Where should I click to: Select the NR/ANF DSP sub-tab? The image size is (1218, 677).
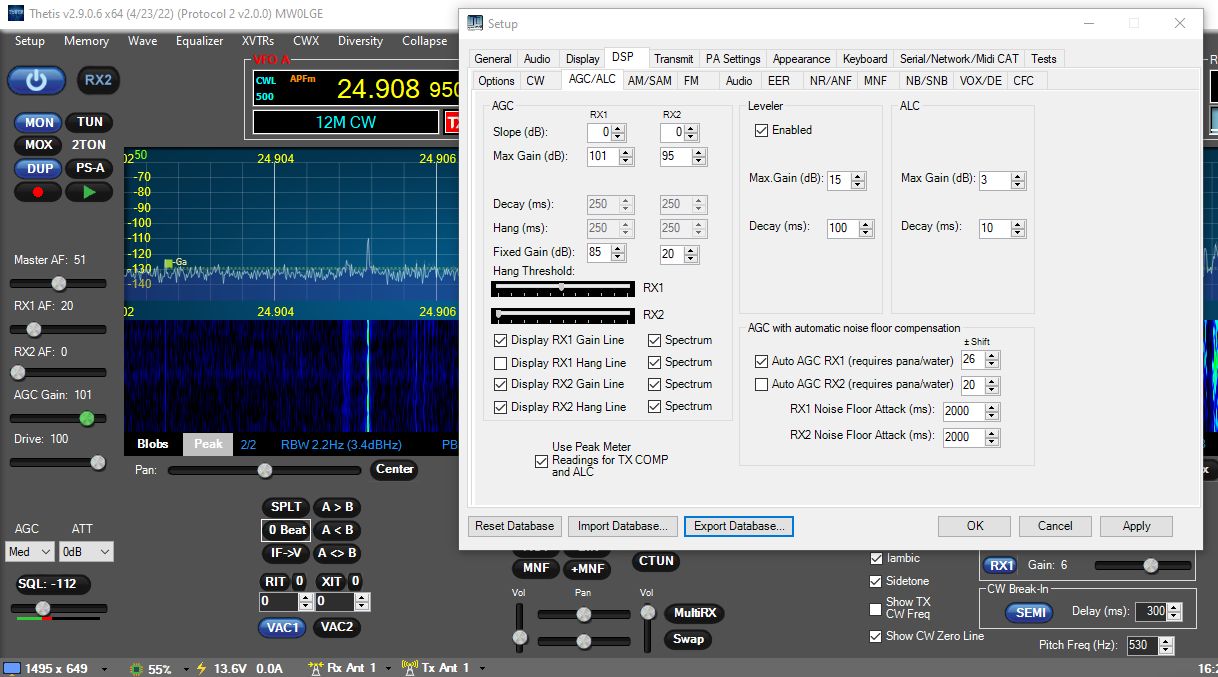[830, 81]
